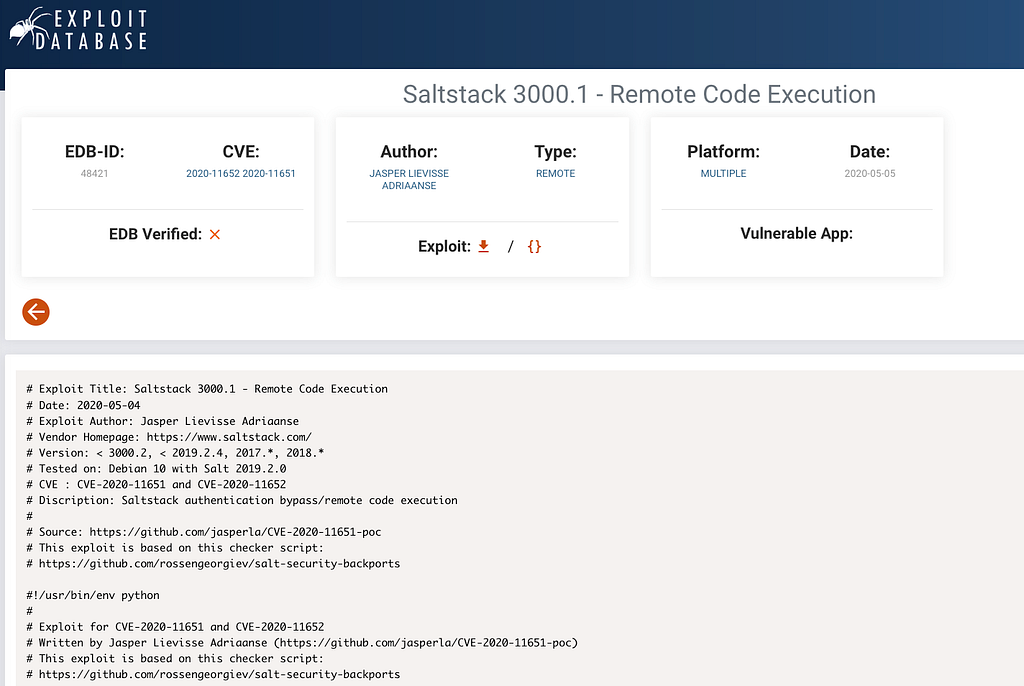Click the REMOTE type link

pos(556,173)
